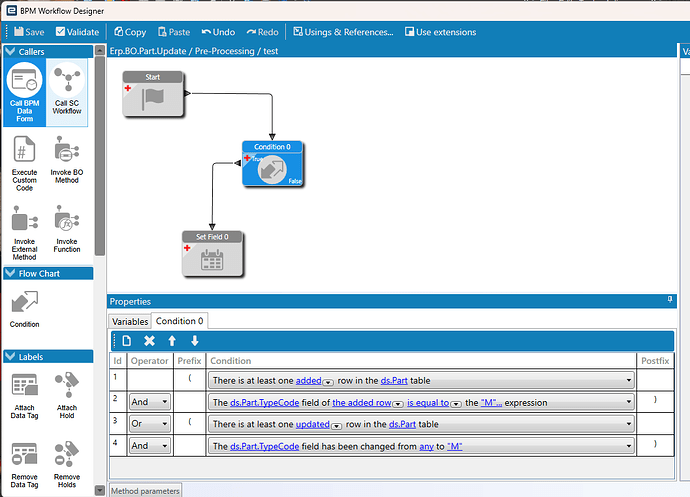
Task: Click Redo in the toolbar
Action: tap(263, 32)
